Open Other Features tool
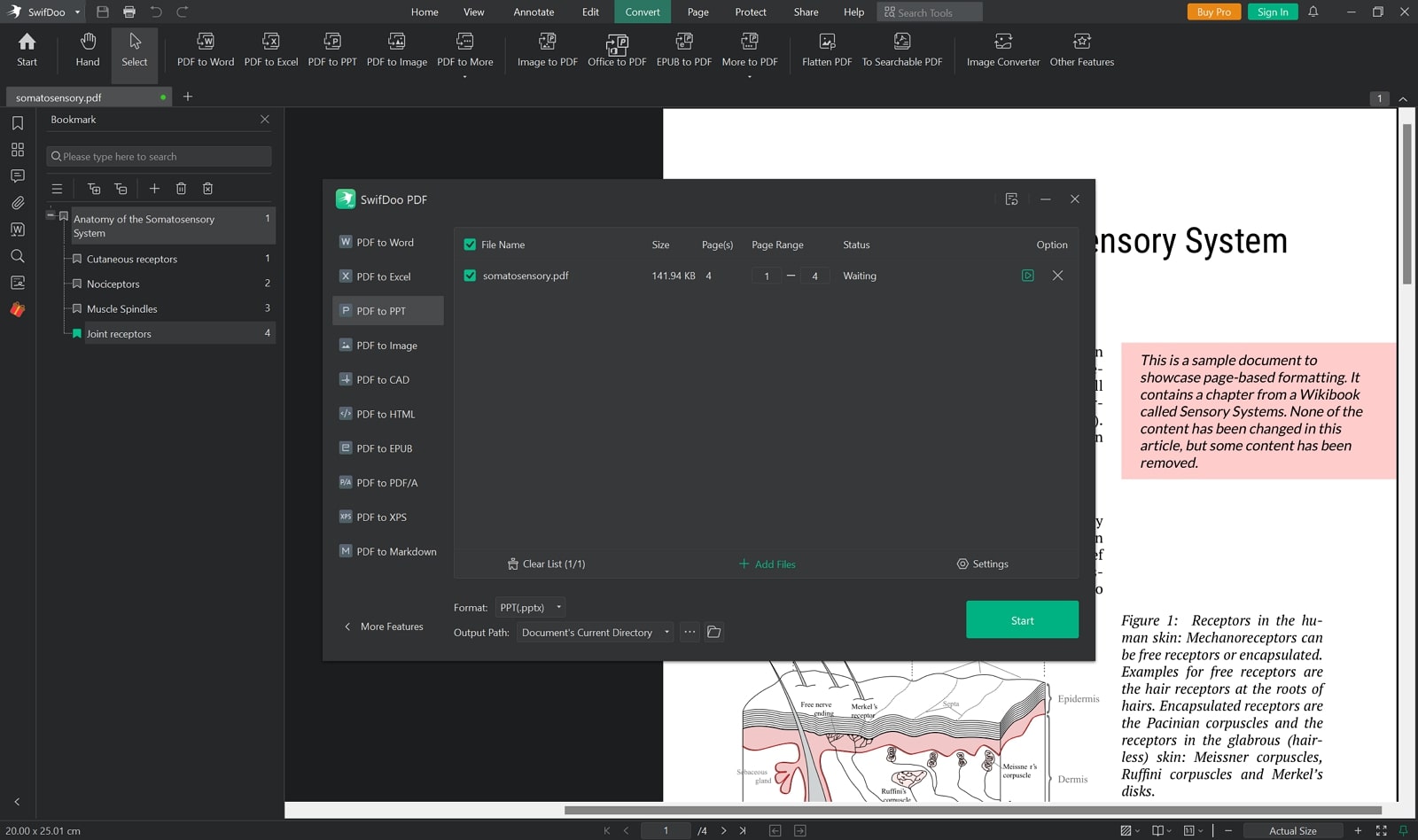 coord(1082,51)
